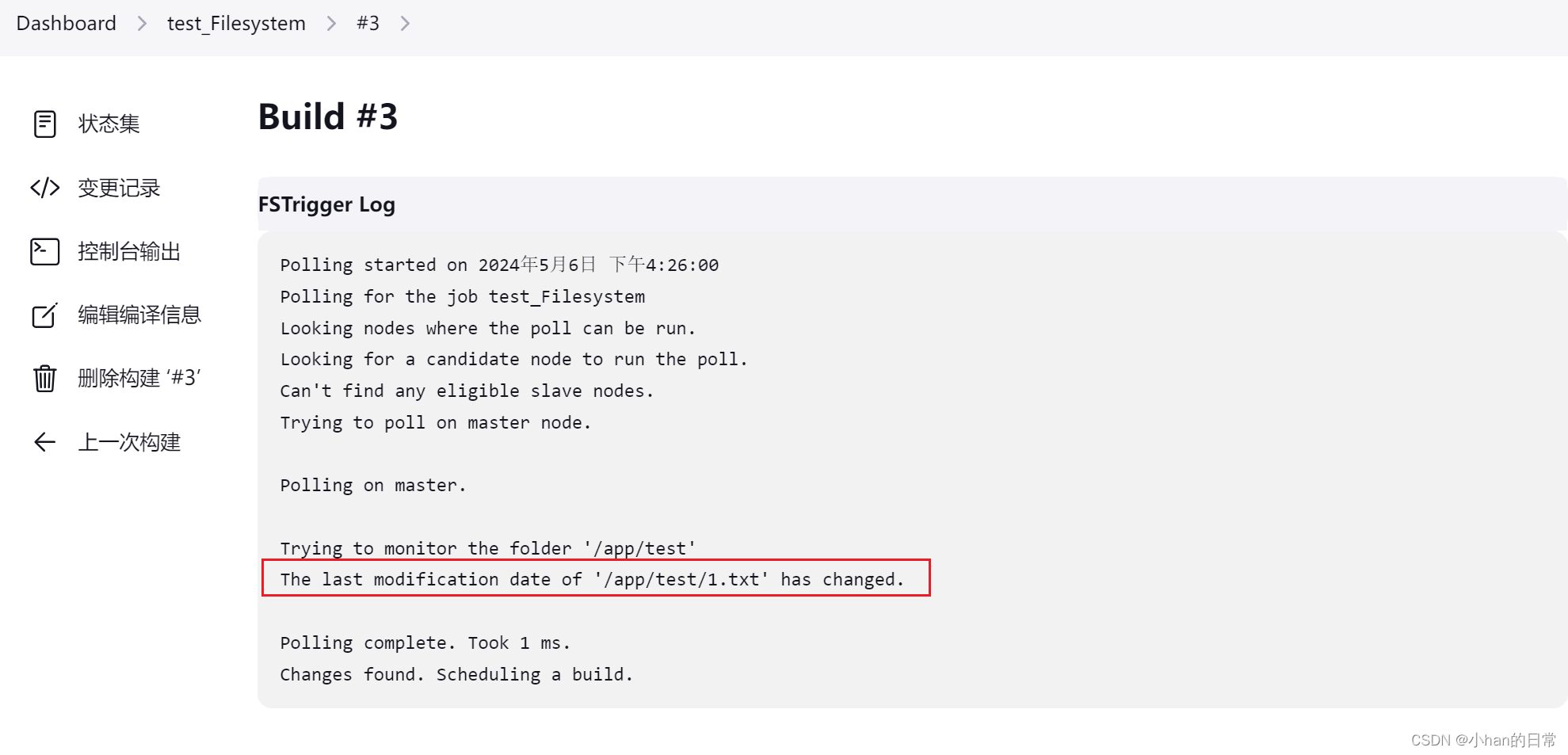Click 删除构建 '#3' to delete the build
This screenshot has width=1568, height=755.
[139, 378]
